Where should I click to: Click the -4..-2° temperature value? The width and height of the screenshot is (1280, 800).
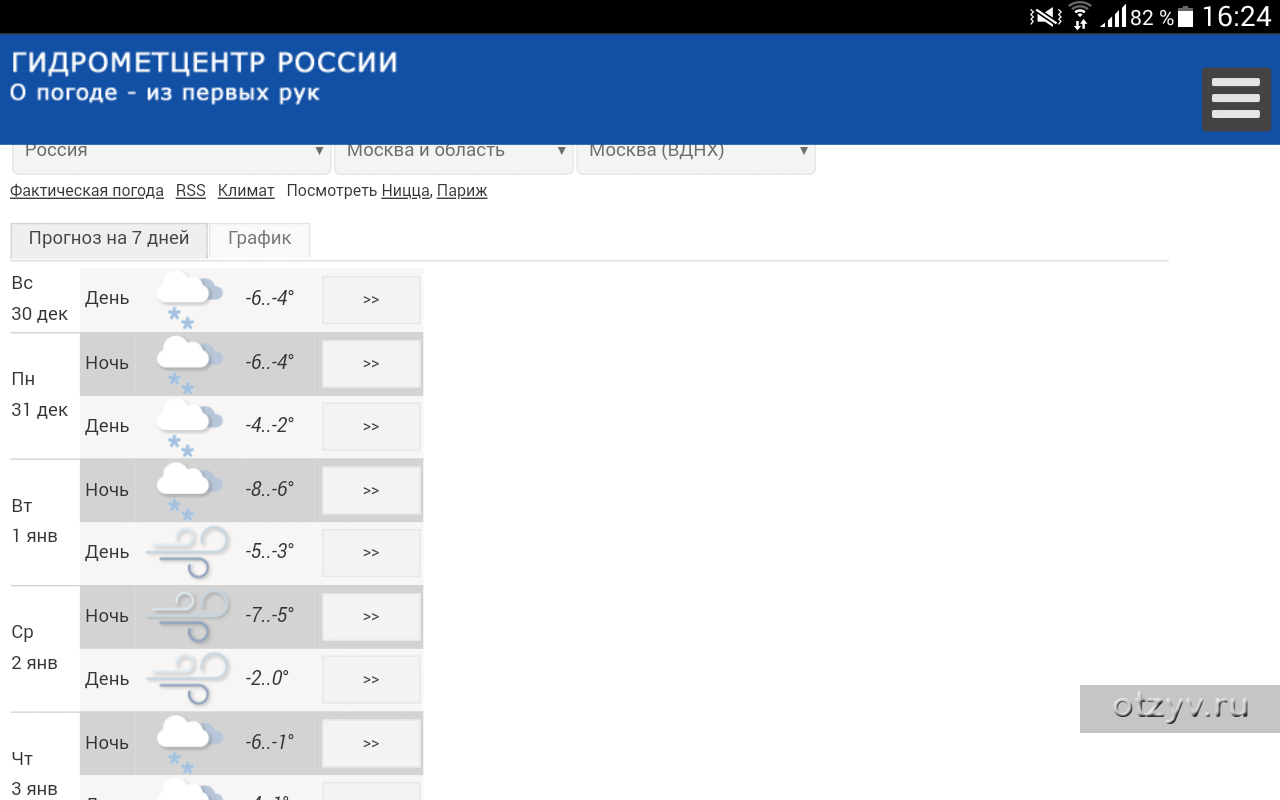tap(270, 426)
